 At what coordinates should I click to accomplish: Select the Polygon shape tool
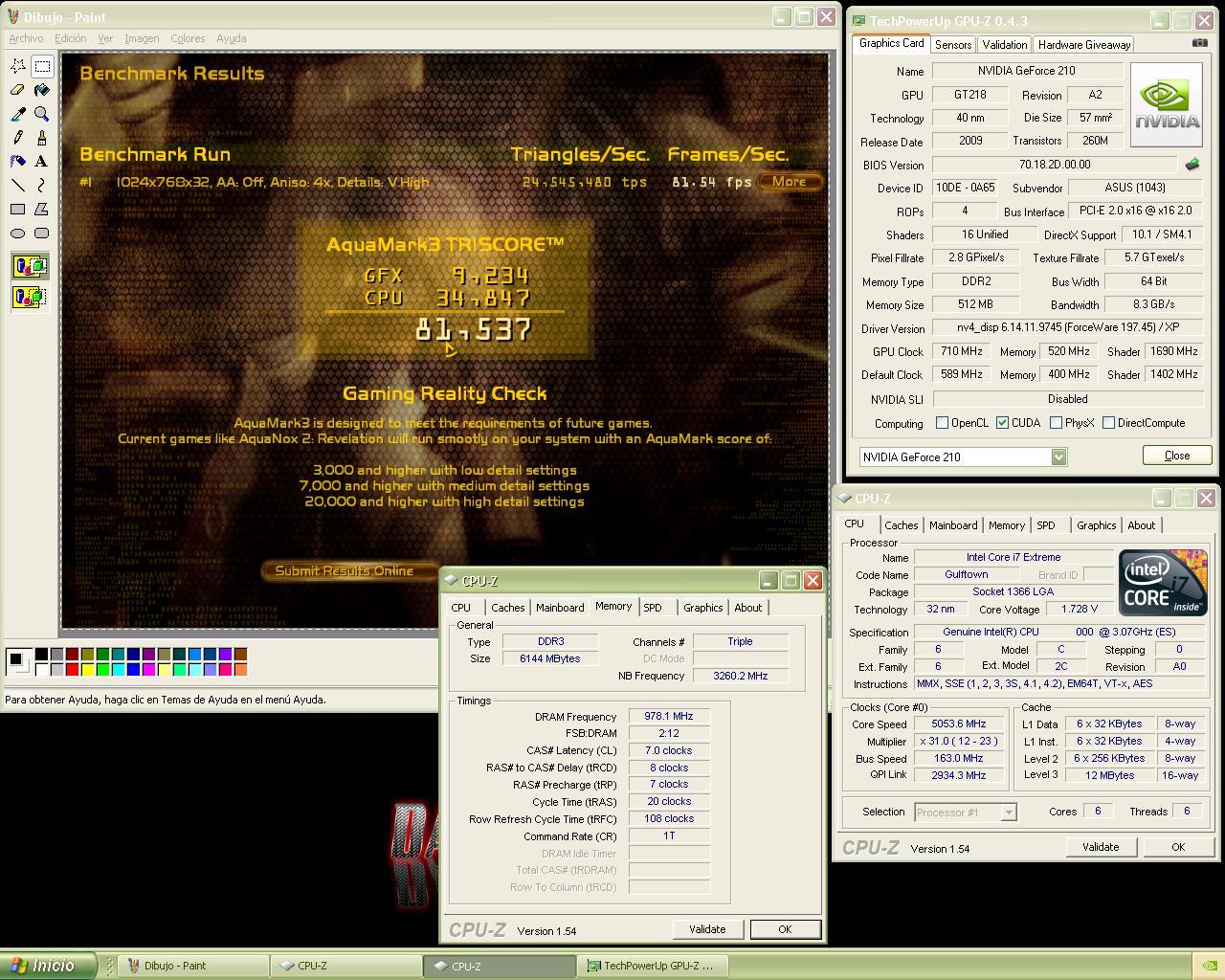[x=42, y=210]
